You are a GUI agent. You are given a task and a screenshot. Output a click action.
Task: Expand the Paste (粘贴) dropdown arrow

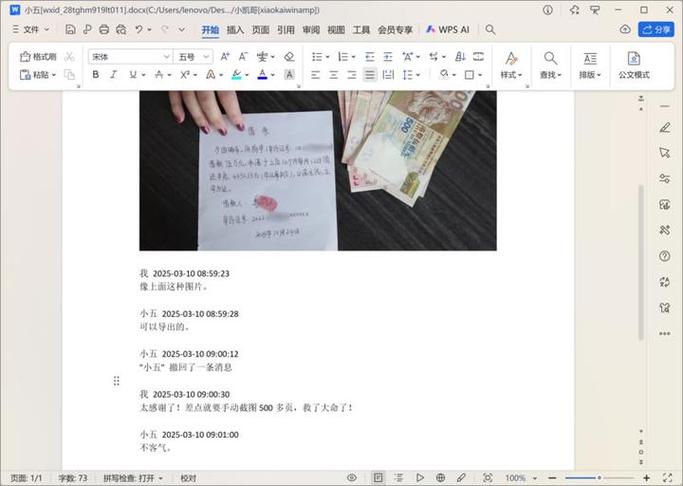click(54, 75)
